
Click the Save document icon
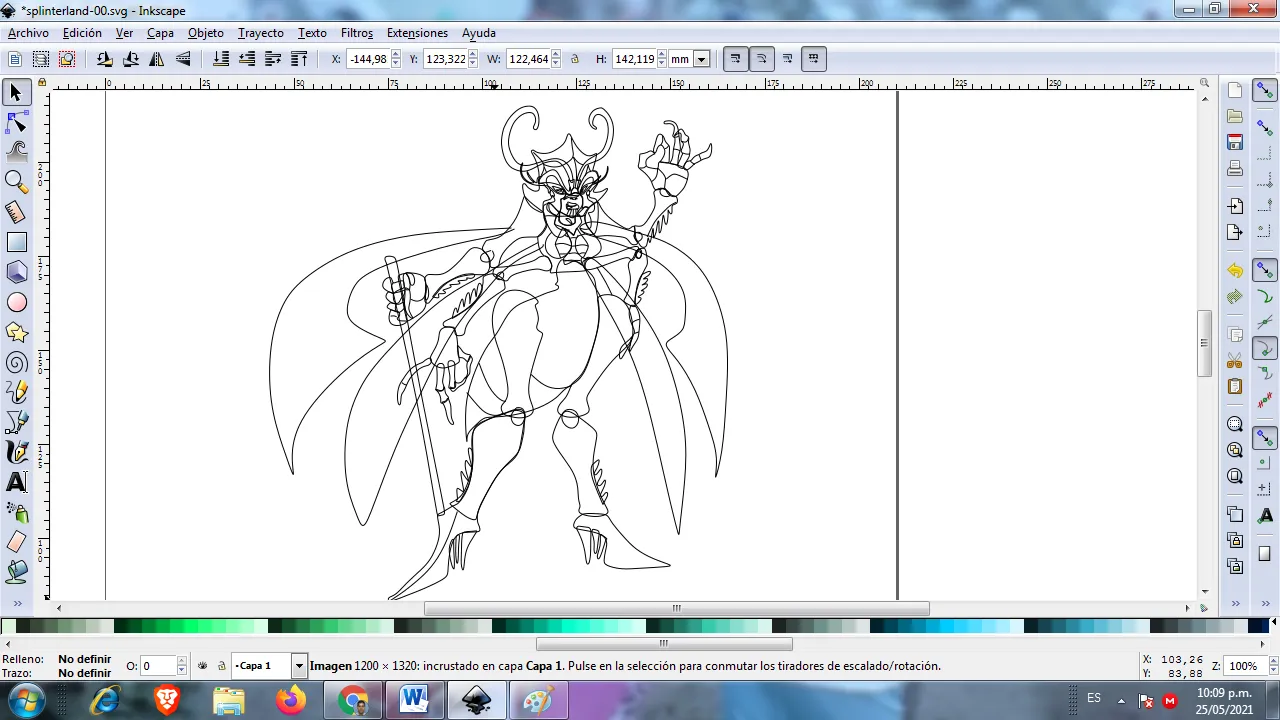[1235, 142]
